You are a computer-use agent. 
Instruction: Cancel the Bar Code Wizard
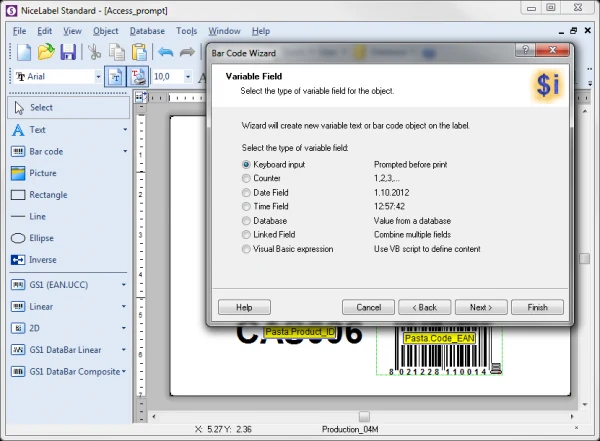click(x=368, y=307)
